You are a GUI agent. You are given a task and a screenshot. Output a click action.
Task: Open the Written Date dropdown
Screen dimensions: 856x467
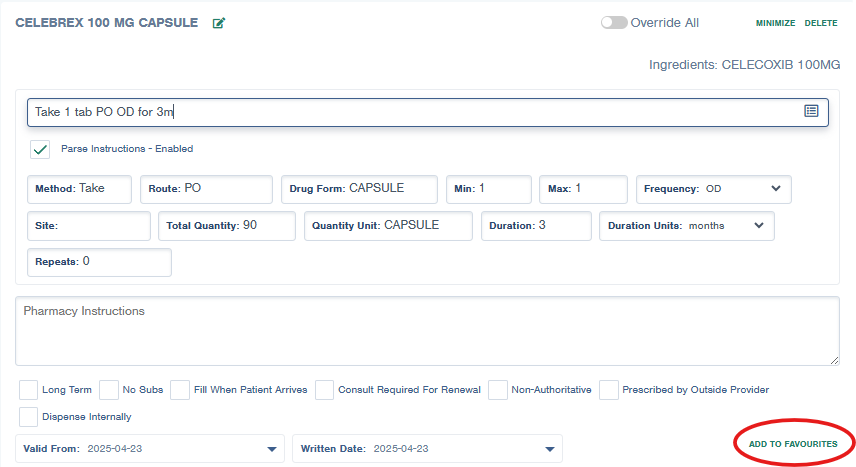[549, 449]
